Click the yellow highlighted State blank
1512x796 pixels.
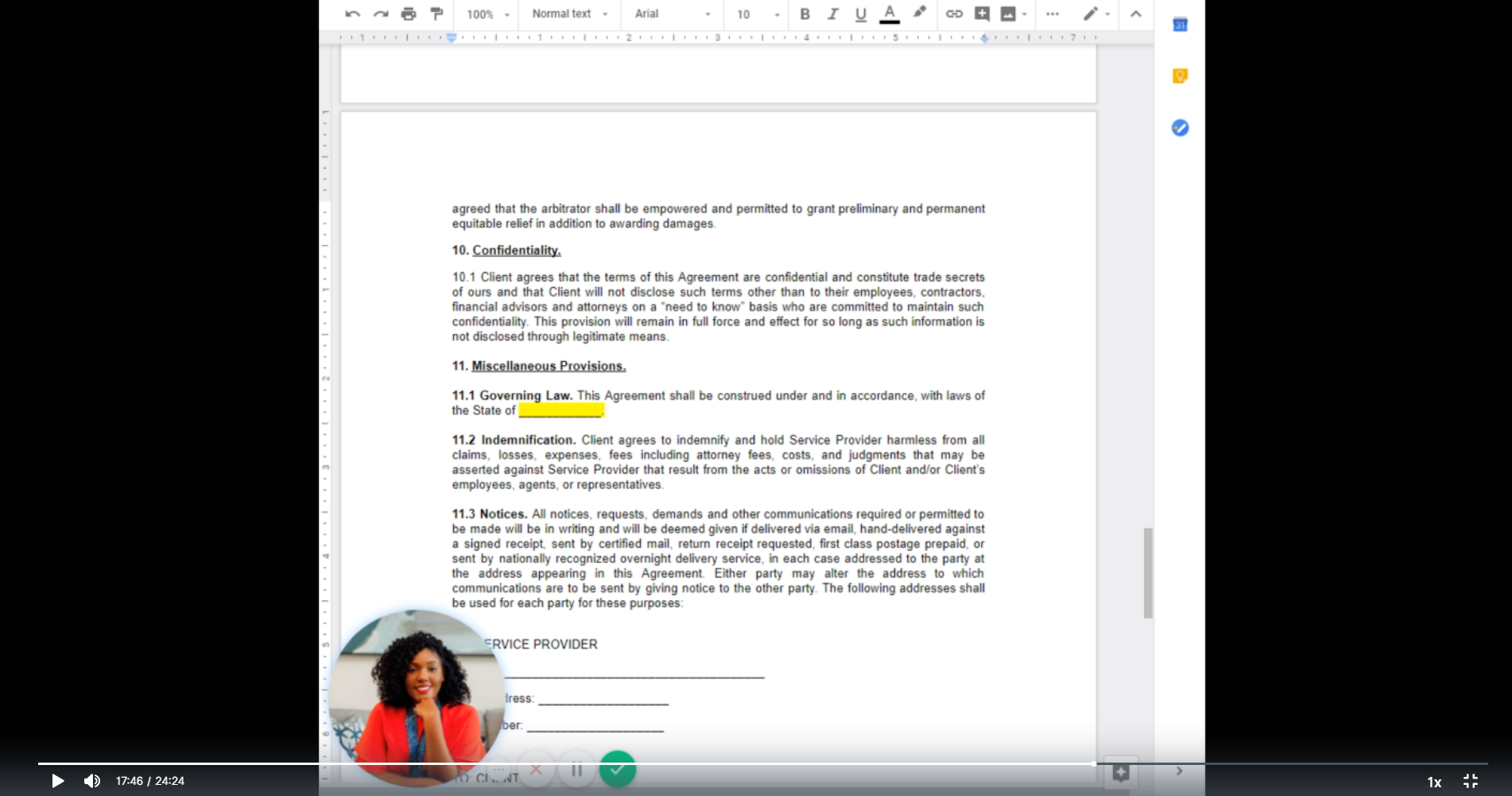point(561,410)
